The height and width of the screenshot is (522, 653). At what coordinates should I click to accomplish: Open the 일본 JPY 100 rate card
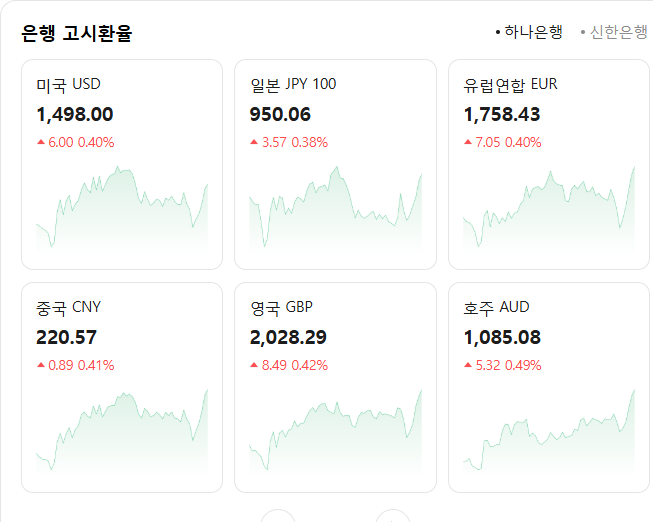pos(335,165)
